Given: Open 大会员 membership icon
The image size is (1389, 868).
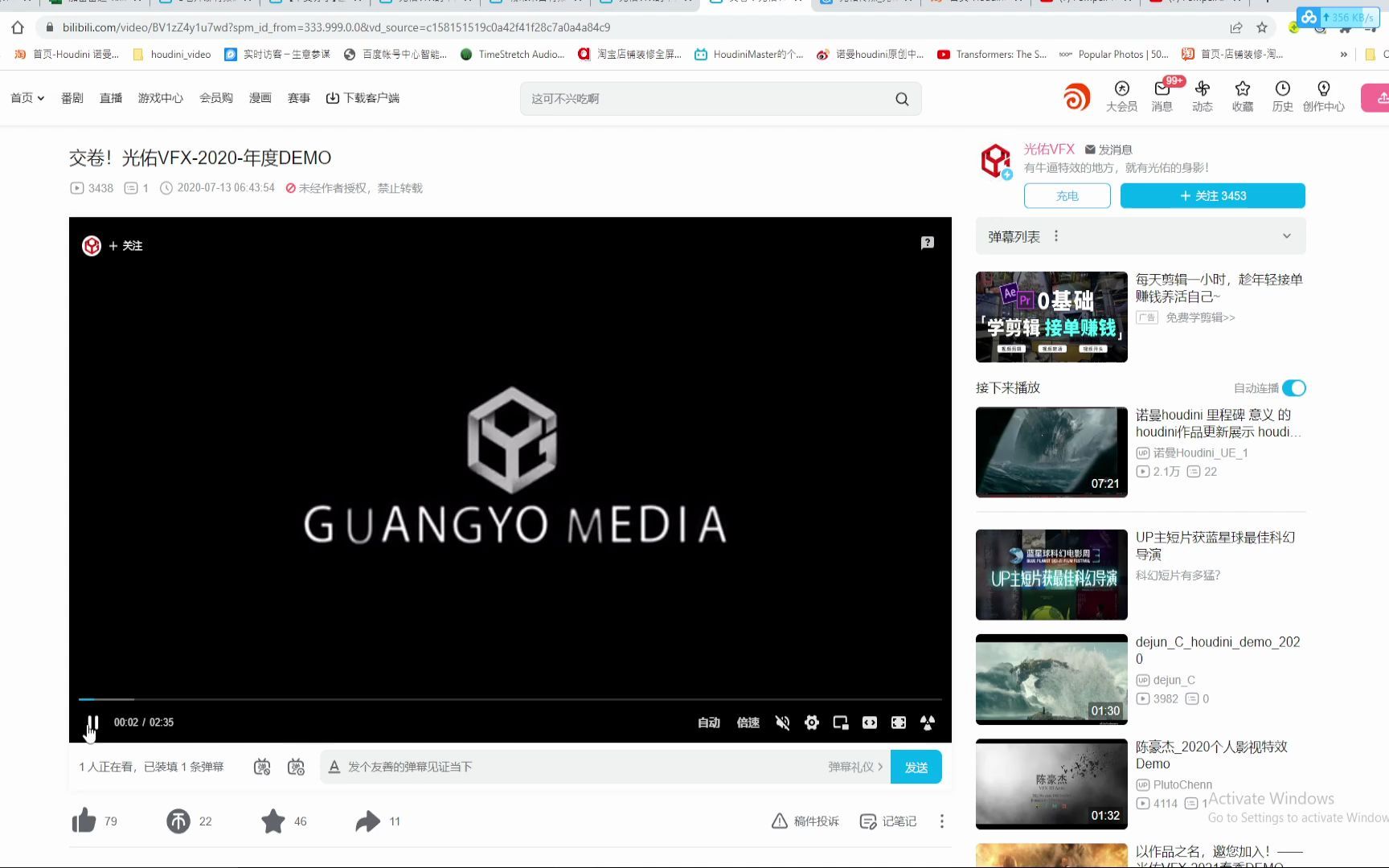Looking at the screenshot, I should (1121, 96).
